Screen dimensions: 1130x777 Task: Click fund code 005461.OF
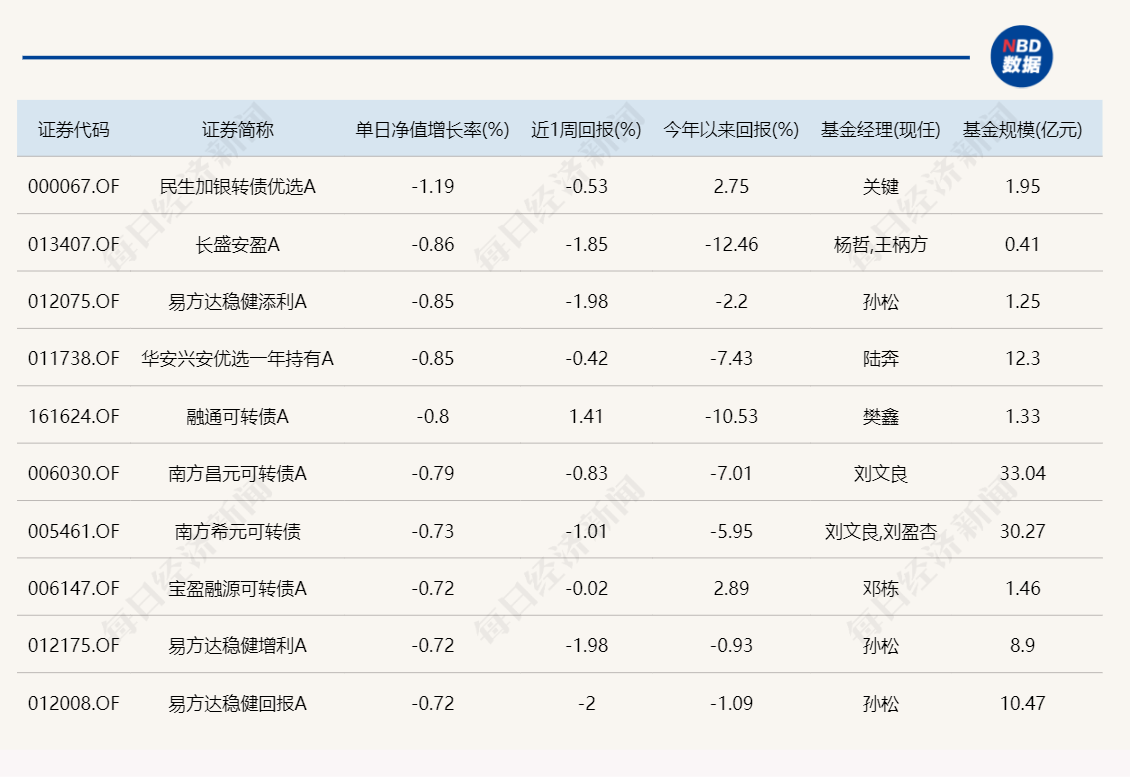pos(74,531)
